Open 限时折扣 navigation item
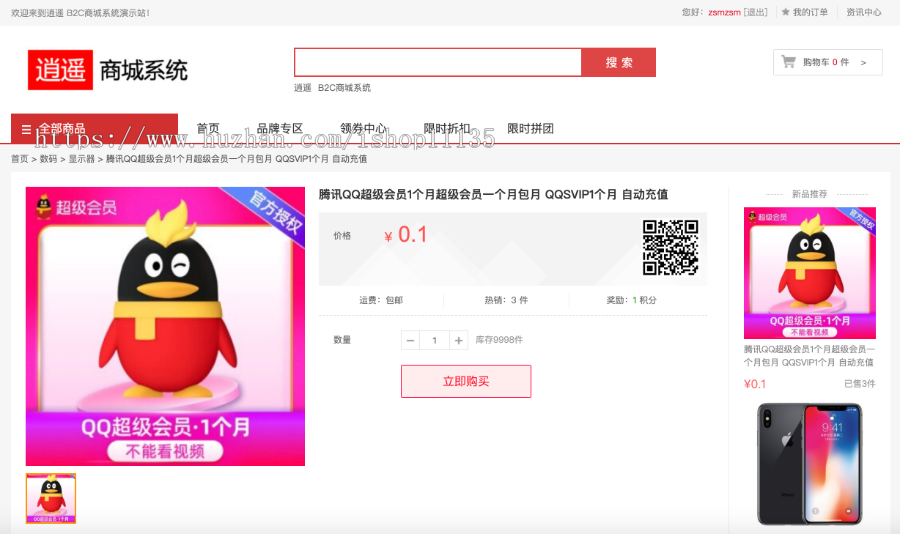Screen dimensions: 900x534 point(447,129)
